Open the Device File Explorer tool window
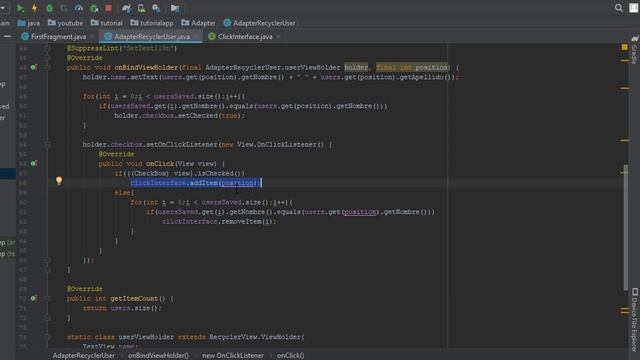 (634, 319)
